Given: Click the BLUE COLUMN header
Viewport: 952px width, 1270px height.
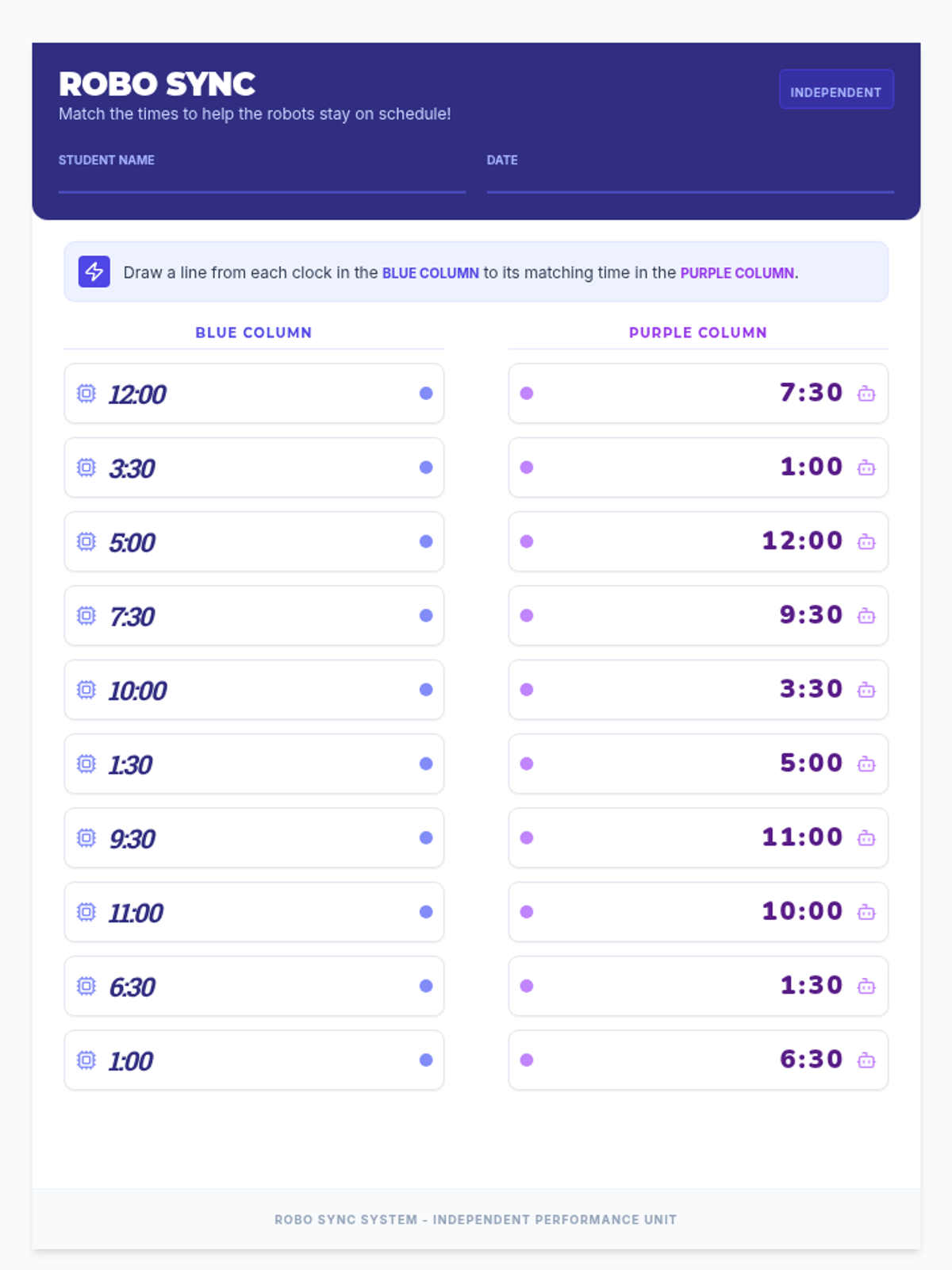Looking at the screenshot, I should click(x=253, y=333).
